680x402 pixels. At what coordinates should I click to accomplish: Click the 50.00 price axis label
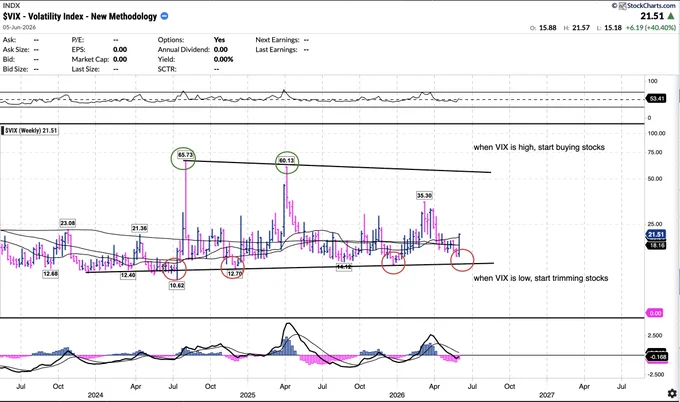coord(655,179)
